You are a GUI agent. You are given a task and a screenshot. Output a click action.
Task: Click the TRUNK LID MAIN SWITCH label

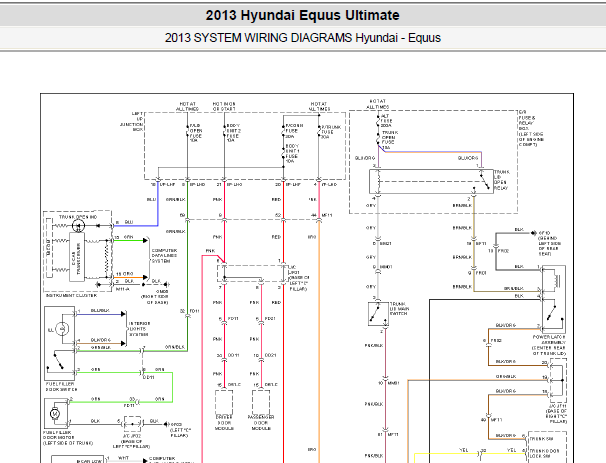[x=399, y=309]
